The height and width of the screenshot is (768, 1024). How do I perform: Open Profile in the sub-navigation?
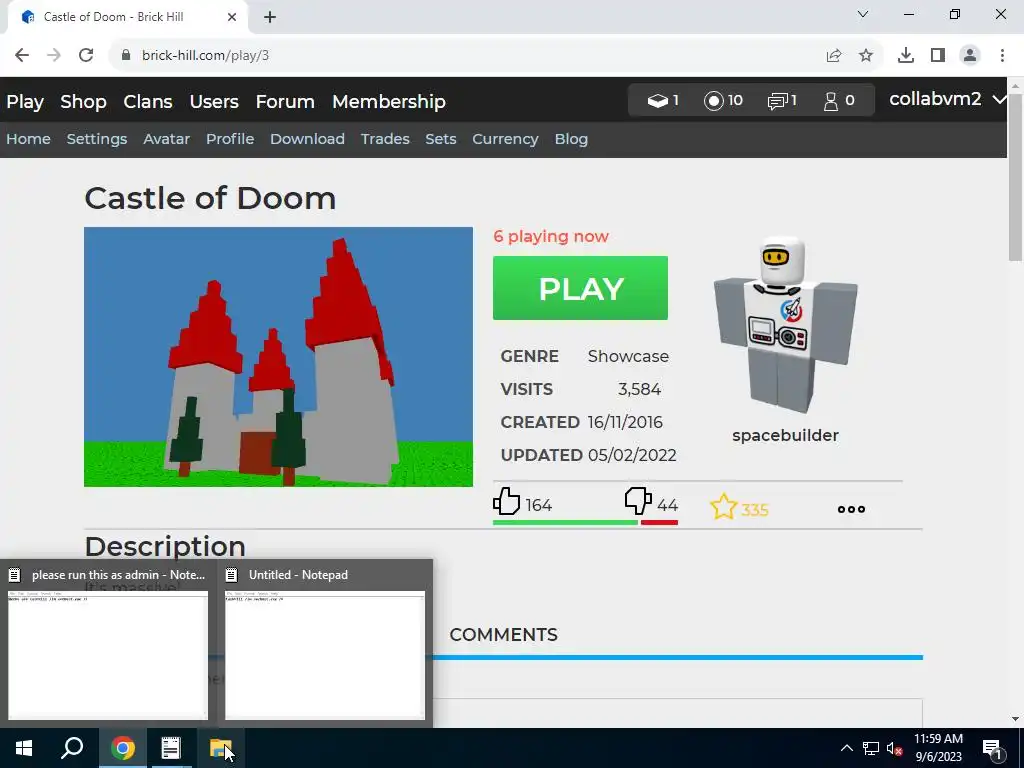230,139
